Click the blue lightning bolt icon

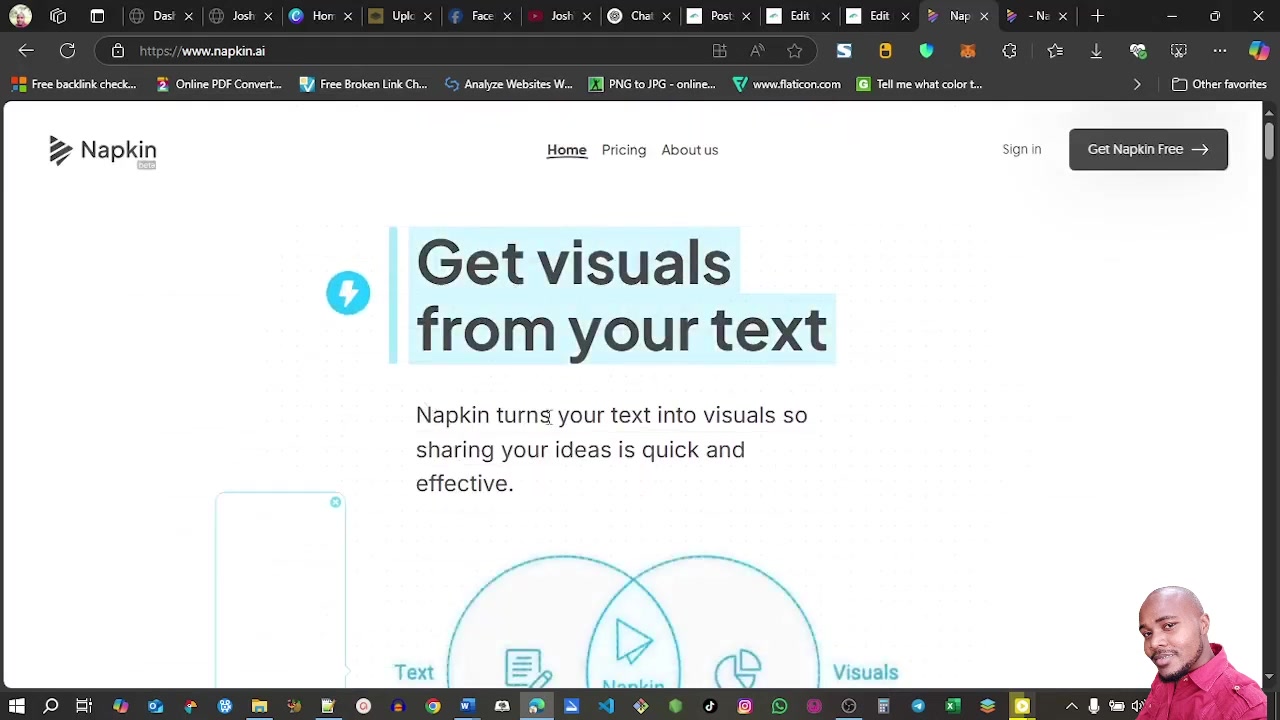point(348,293)
